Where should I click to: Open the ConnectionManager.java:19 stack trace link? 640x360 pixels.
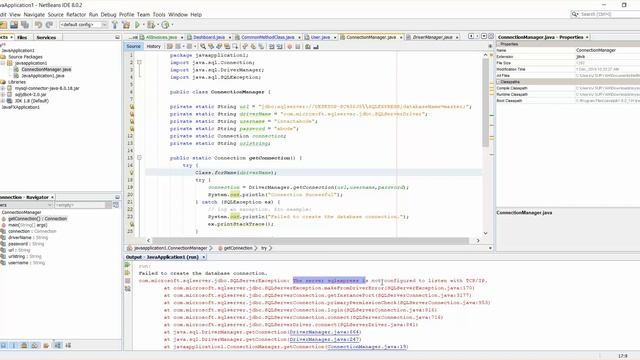367,347
